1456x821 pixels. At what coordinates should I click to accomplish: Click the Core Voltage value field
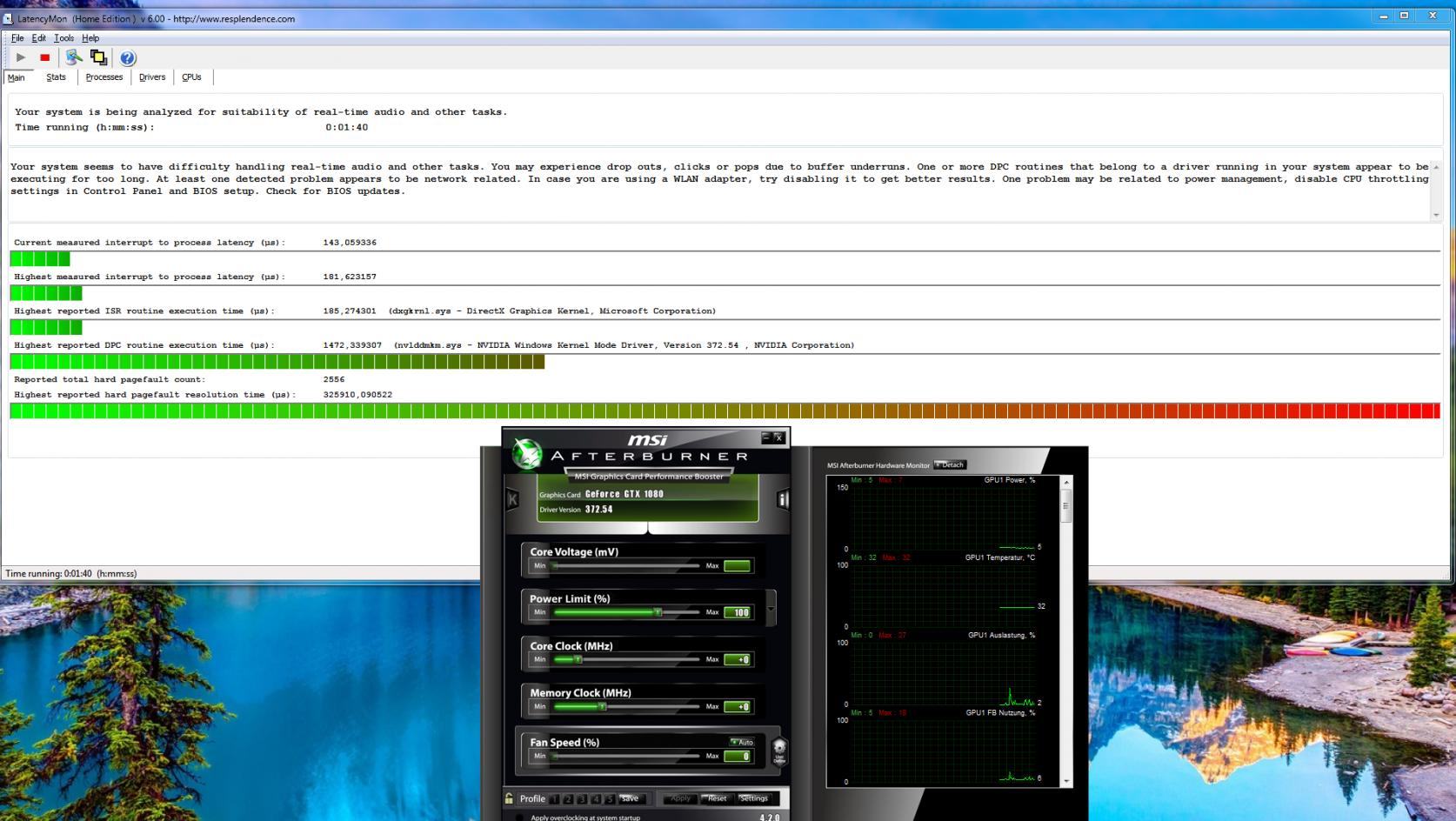737,566
